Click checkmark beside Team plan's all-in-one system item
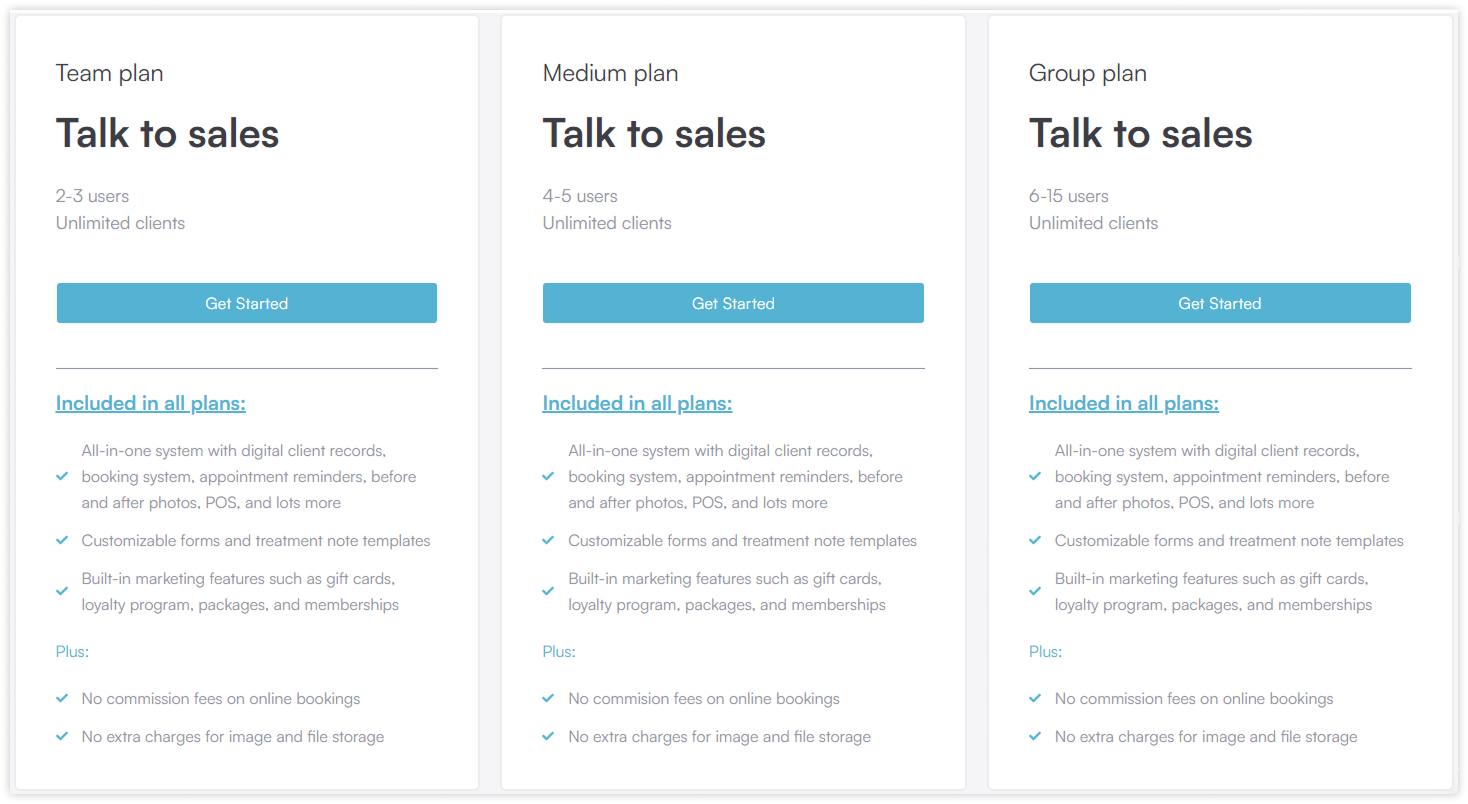 [62, 476]
